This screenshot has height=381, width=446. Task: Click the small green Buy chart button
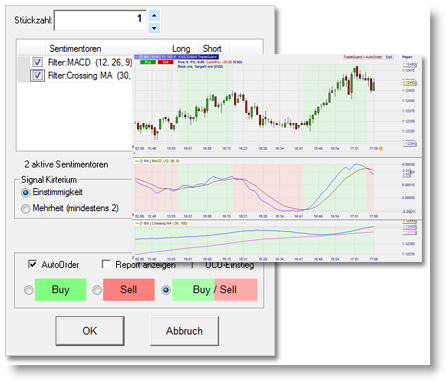click(148, 62)
